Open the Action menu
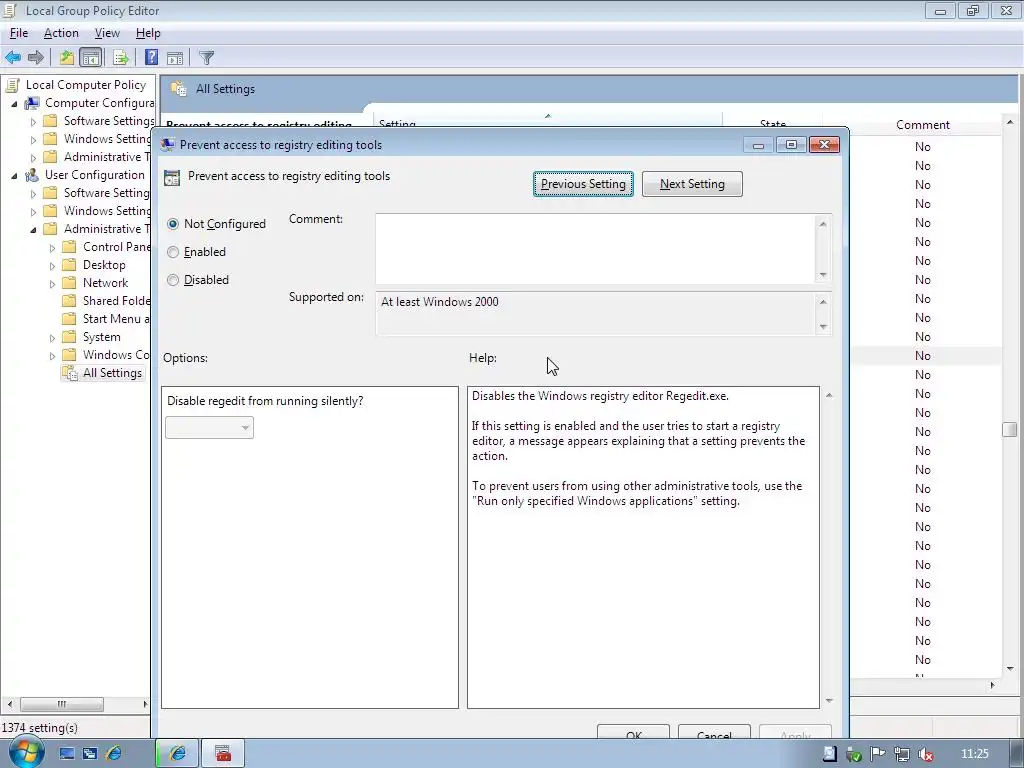Viewport: 1024px width, 768px height. click(x=61, y=33)
